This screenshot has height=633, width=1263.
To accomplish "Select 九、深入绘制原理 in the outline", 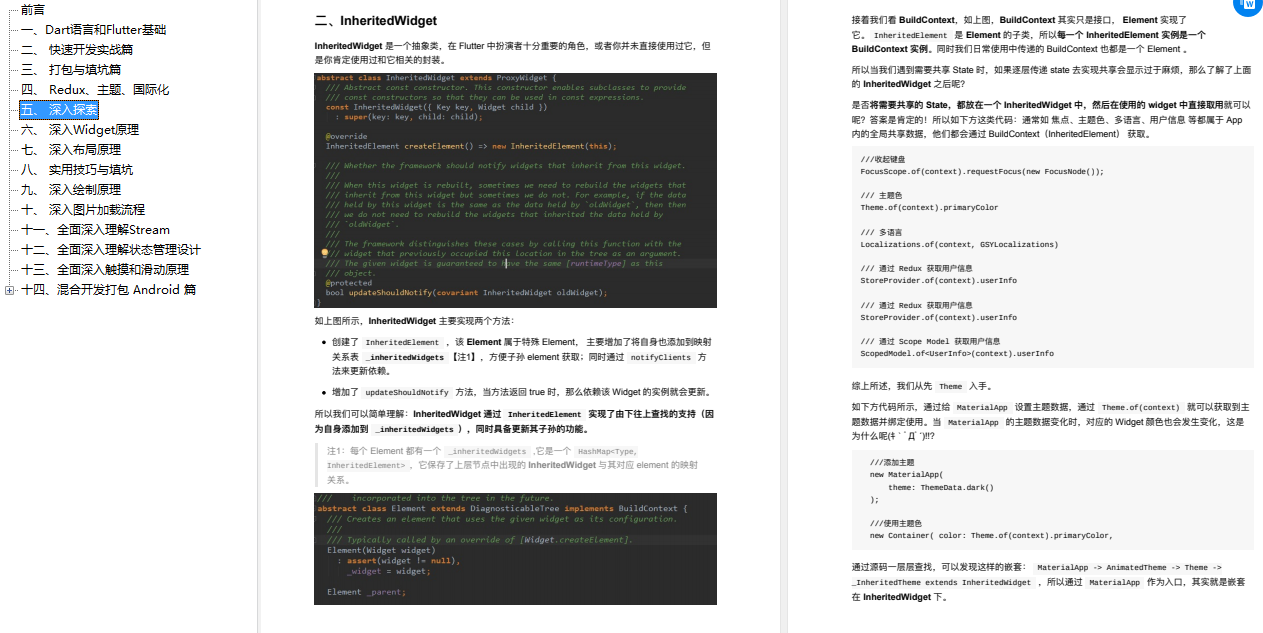I will tap(71, 190).
